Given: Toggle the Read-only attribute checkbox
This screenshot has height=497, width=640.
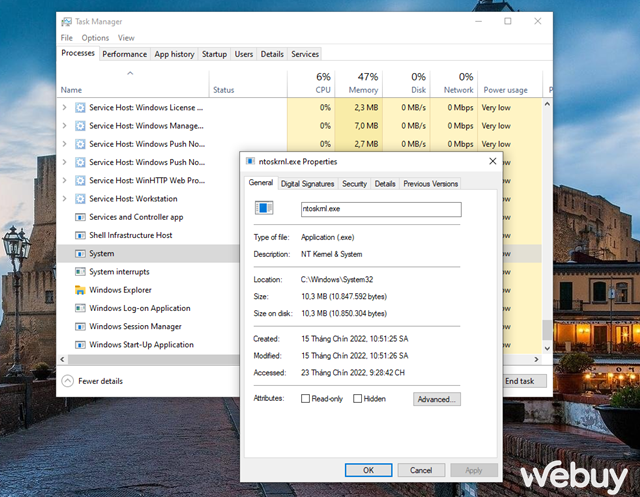Looking at the screenshot, I should point(305,399).
